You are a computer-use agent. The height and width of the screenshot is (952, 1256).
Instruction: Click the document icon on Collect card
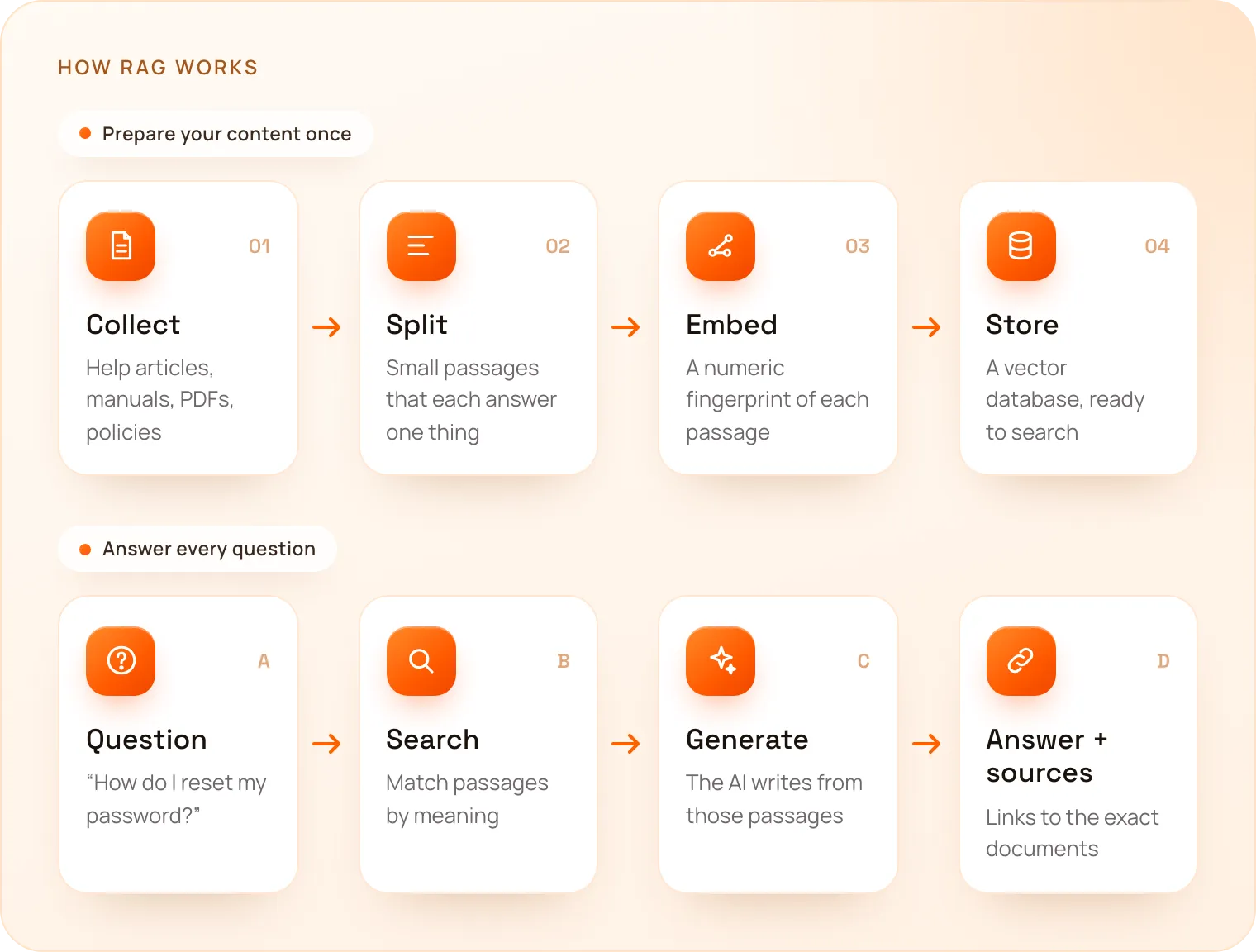[x=121, y=246]
